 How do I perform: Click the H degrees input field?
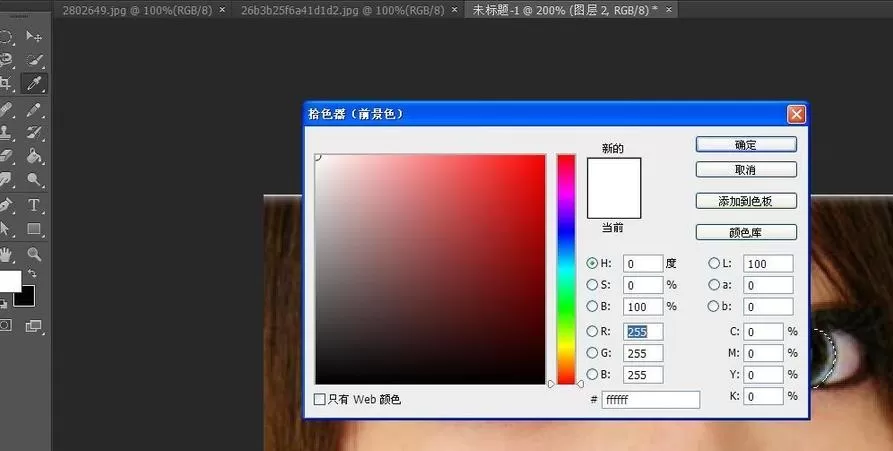pos(643,264)
